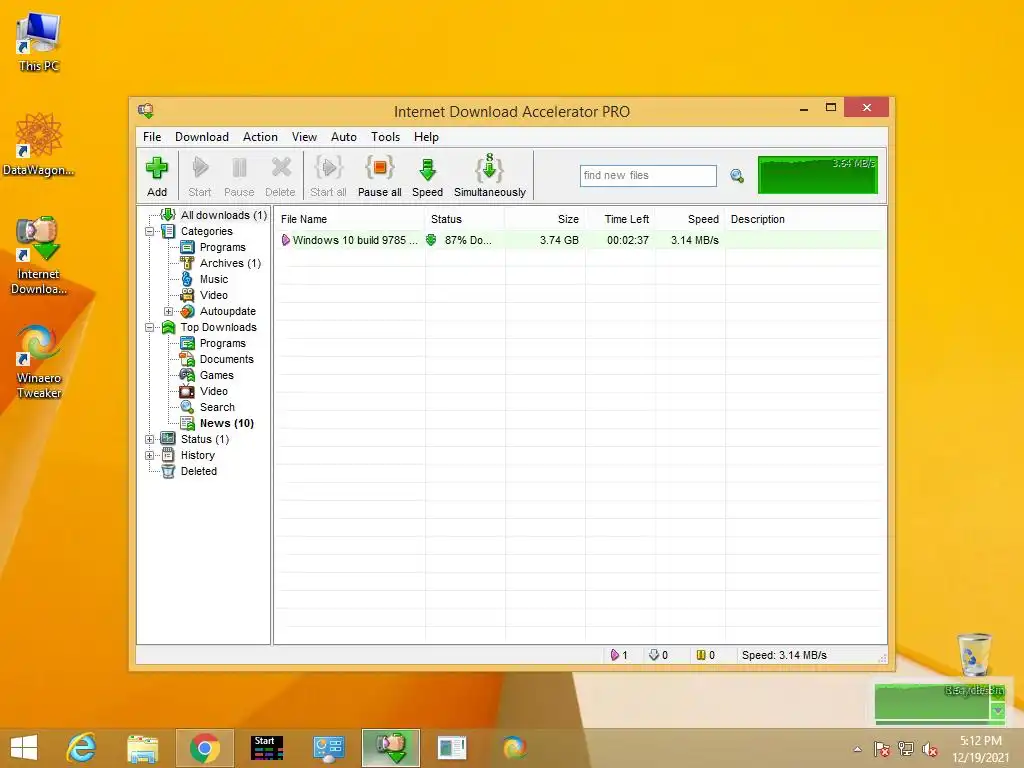The height and width of the screenshot is (768, 1024).
Task: Click the floating desktop speed widget
Action: 940,703
